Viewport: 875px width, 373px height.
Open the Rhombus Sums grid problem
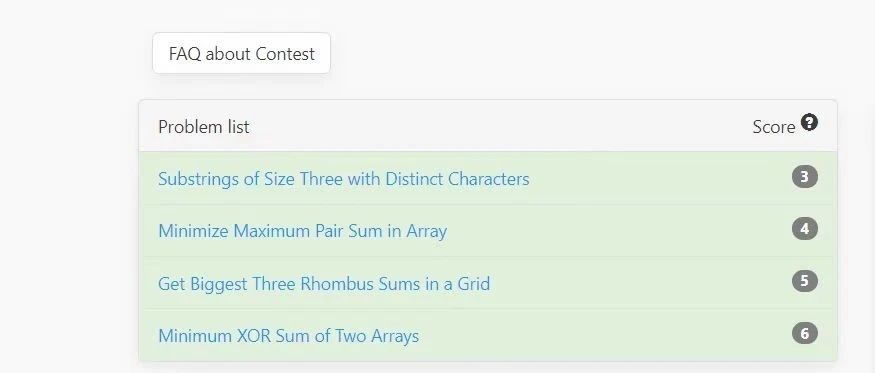(324, 284)
